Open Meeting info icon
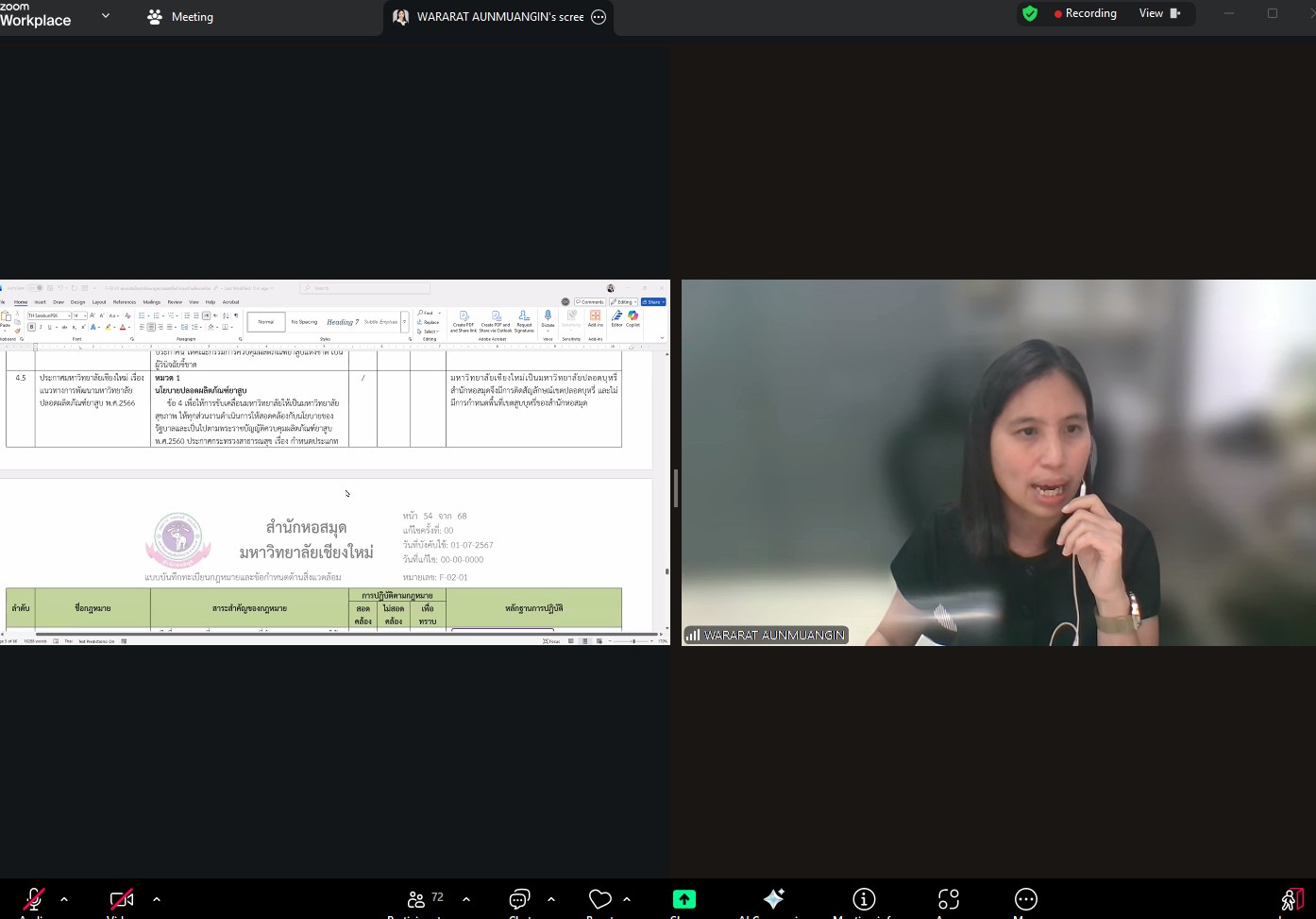Image resolution: width=1316 pixels, height=919 pixels. [863, 899]
